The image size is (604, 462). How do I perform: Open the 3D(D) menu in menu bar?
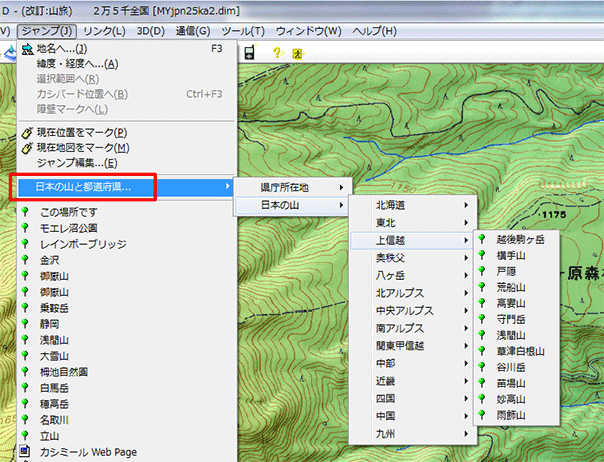tap(150, 31)
